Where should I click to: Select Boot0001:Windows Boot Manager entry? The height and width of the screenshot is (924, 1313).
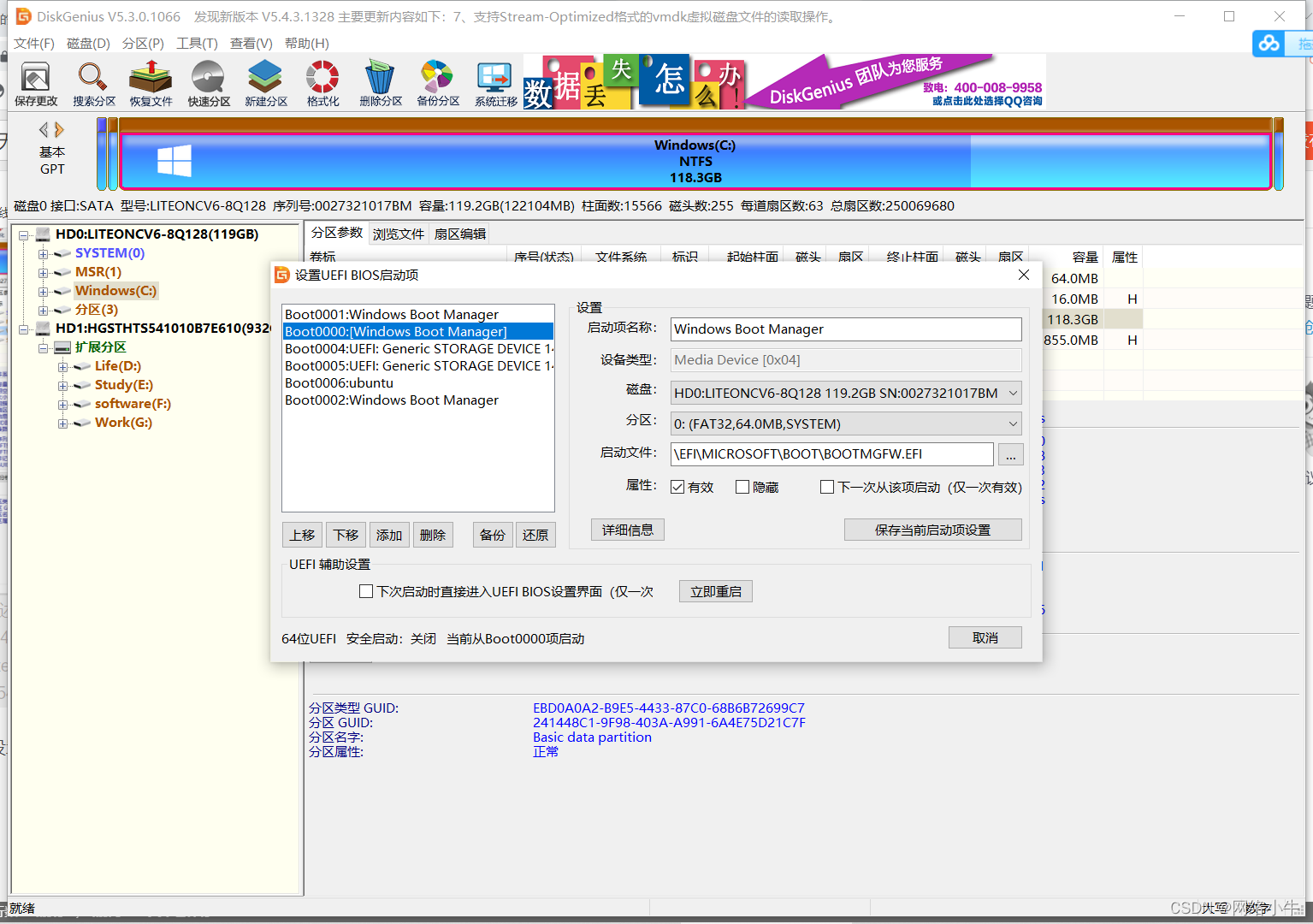point(417,314)
